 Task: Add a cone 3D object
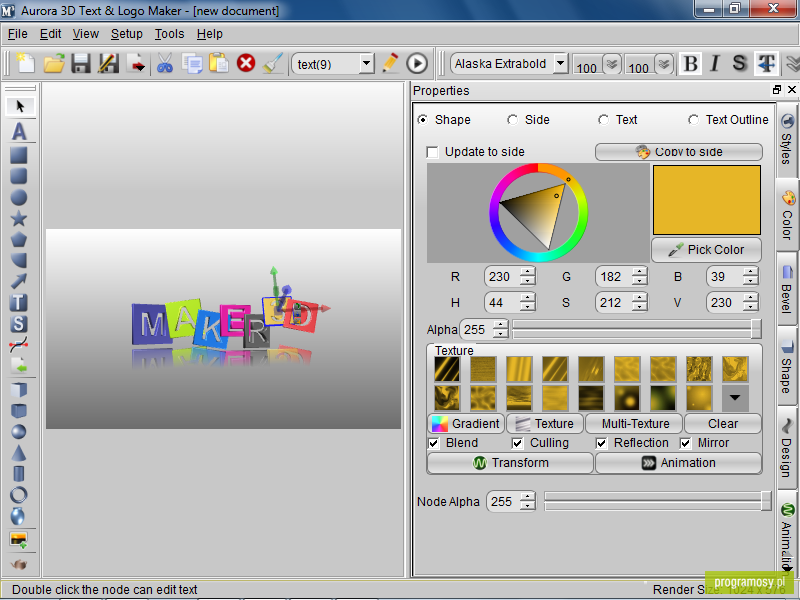(x=18, y=453)
